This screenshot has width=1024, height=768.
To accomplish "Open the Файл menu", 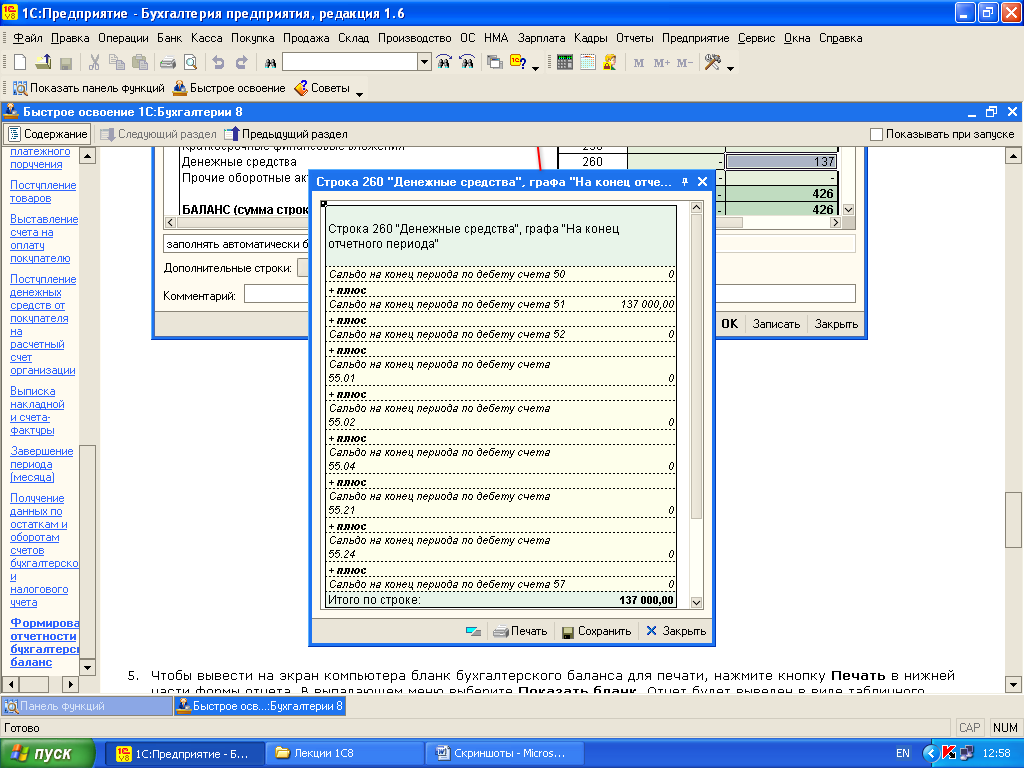I will (x=27, y=38).
